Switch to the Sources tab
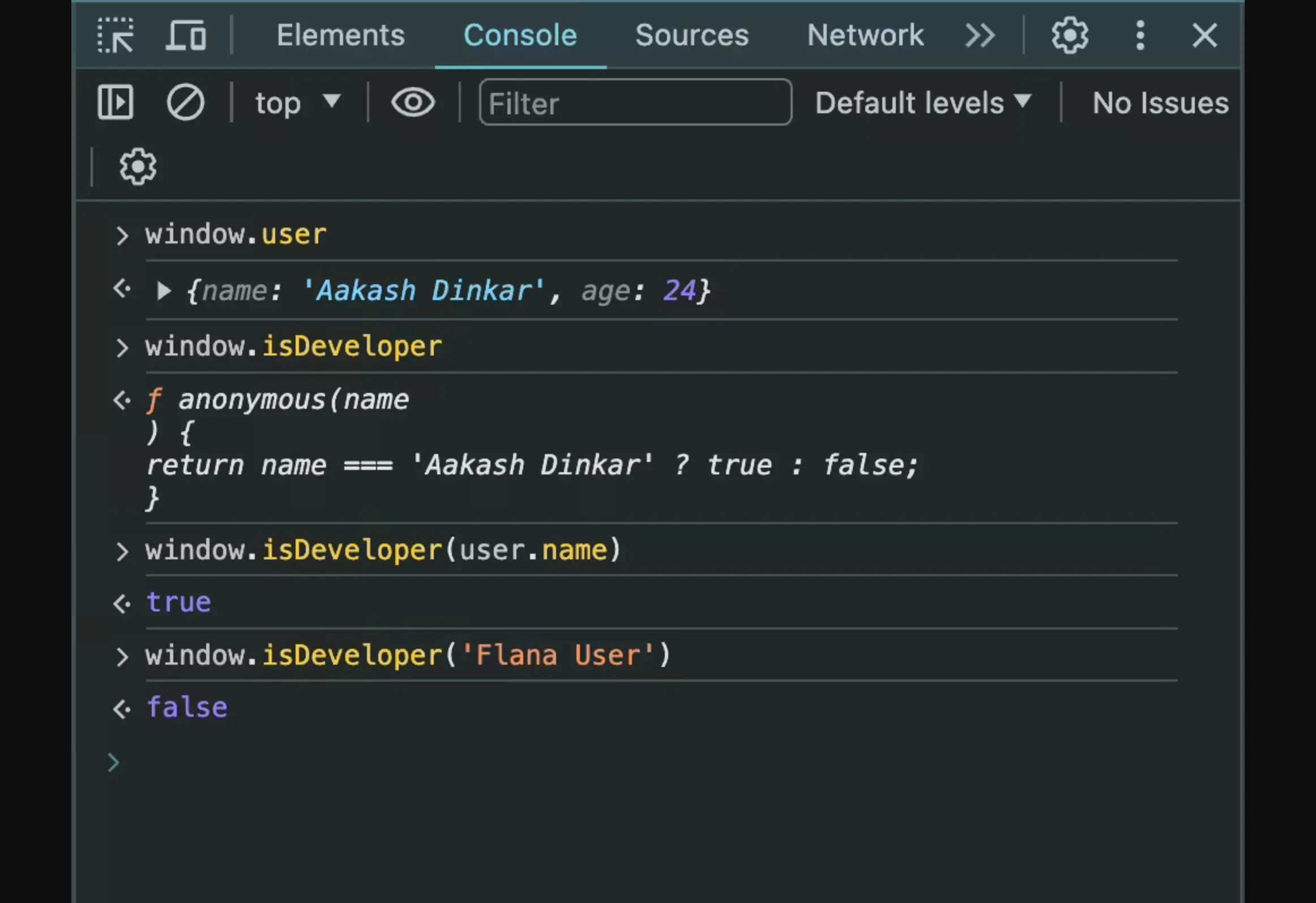This screenshot has width=1316, height=903. (x=691, y=36)
